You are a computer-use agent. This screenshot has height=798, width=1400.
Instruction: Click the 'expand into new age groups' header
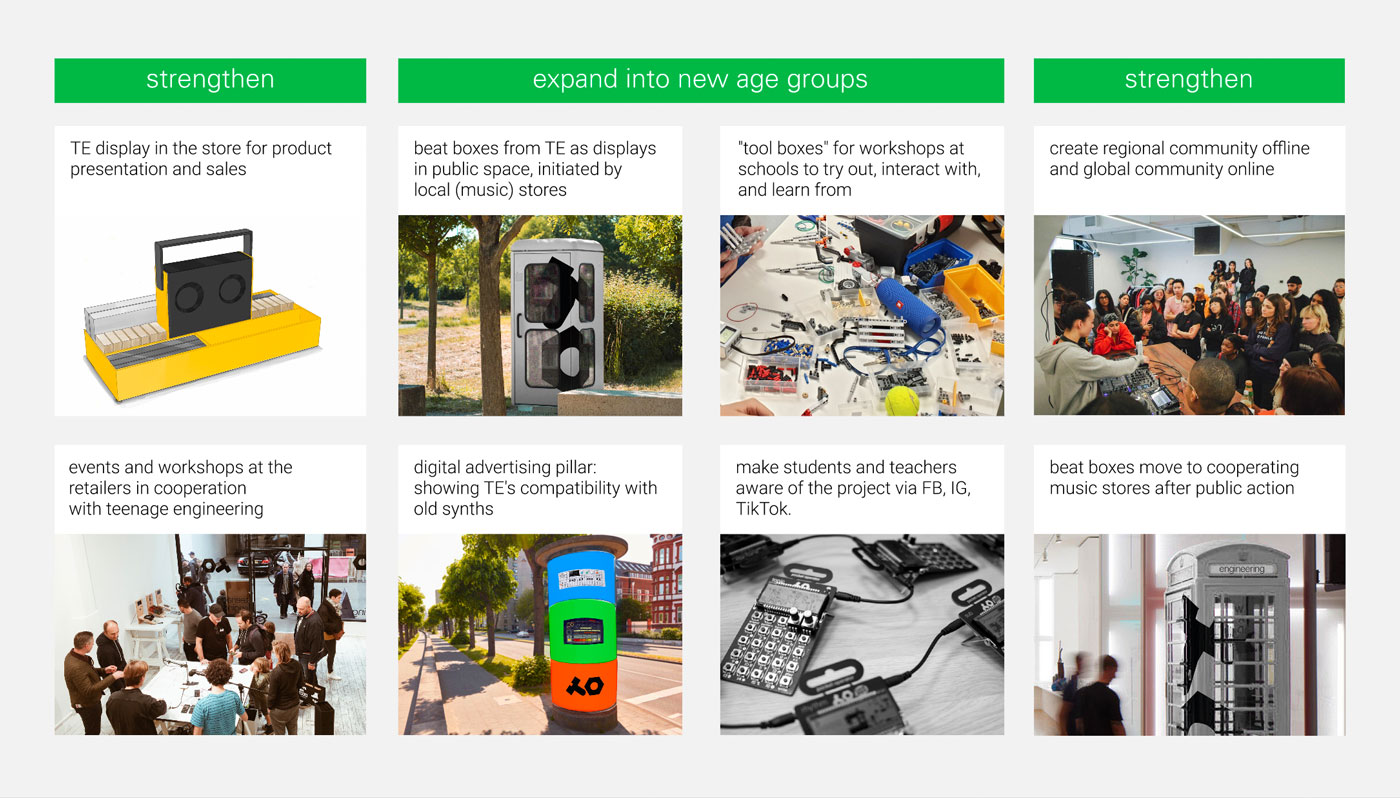(701, 80)
